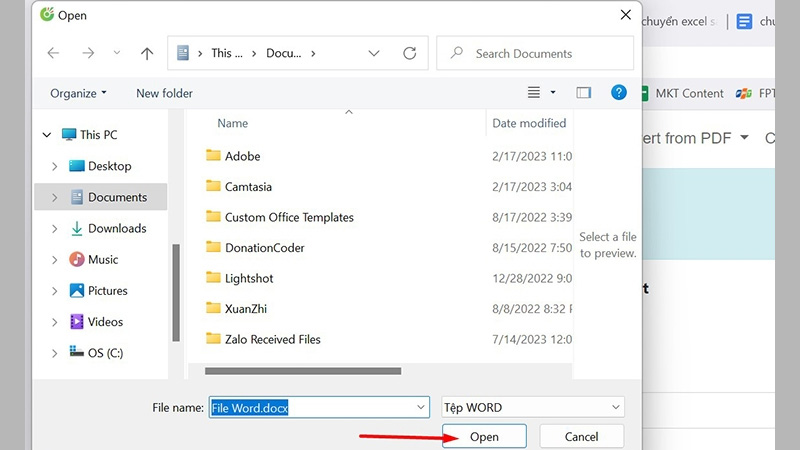Expand the address bar history dropdown
Viewport: 800px width, 450px height.
pos(374,54)
